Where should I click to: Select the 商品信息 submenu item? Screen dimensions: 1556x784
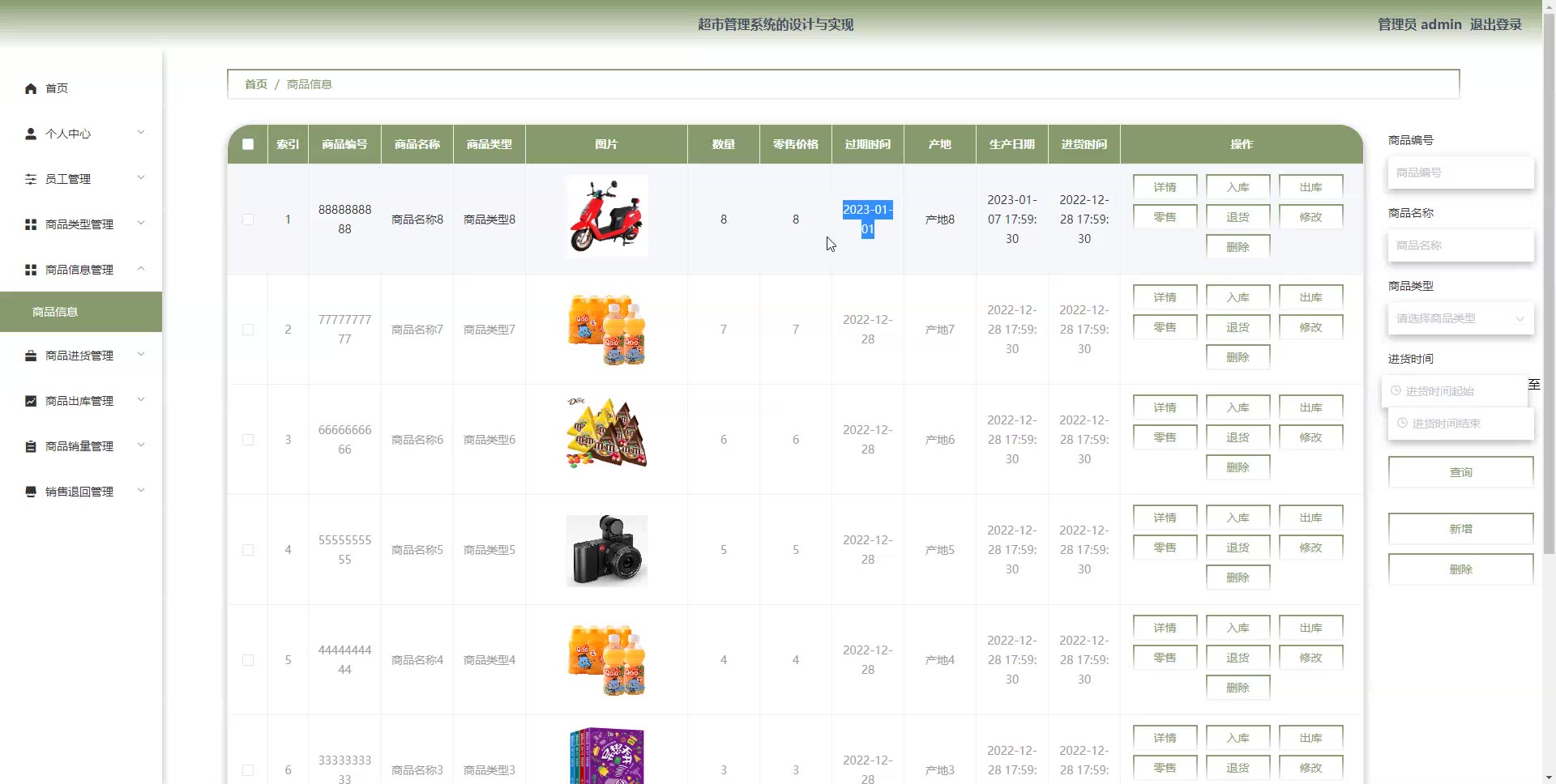81,312
